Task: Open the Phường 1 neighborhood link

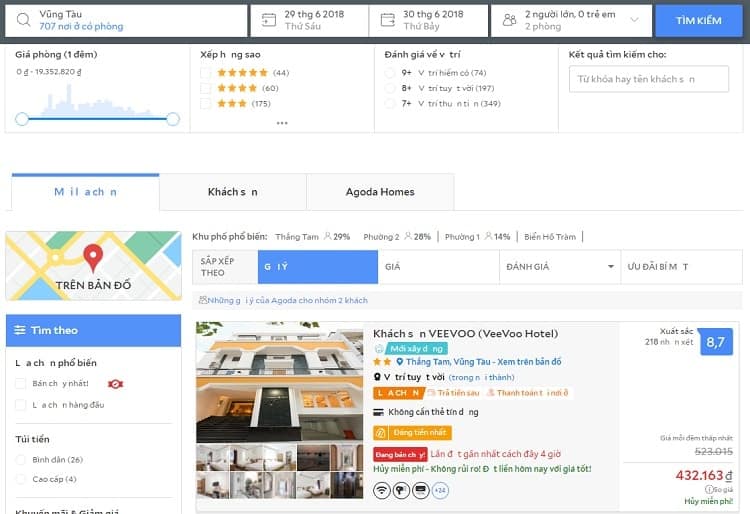Action: coord(462,237)
